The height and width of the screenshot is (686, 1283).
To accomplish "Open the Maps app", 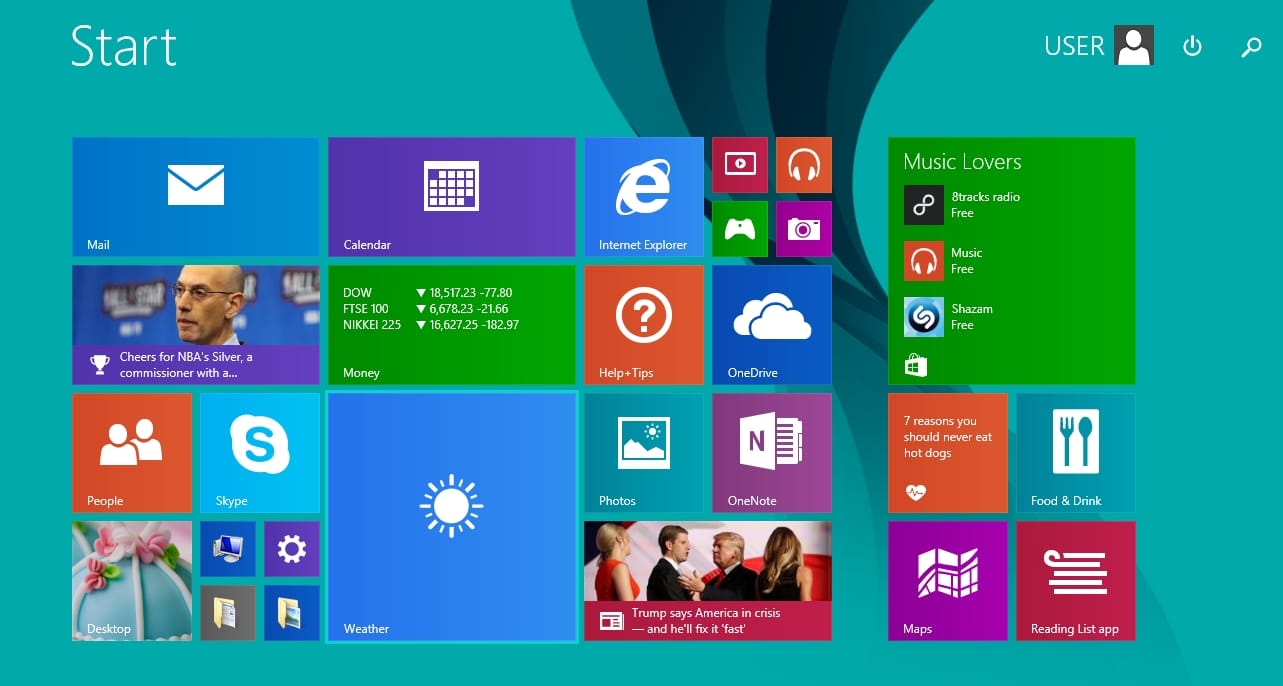I will [x=947, y=580].
